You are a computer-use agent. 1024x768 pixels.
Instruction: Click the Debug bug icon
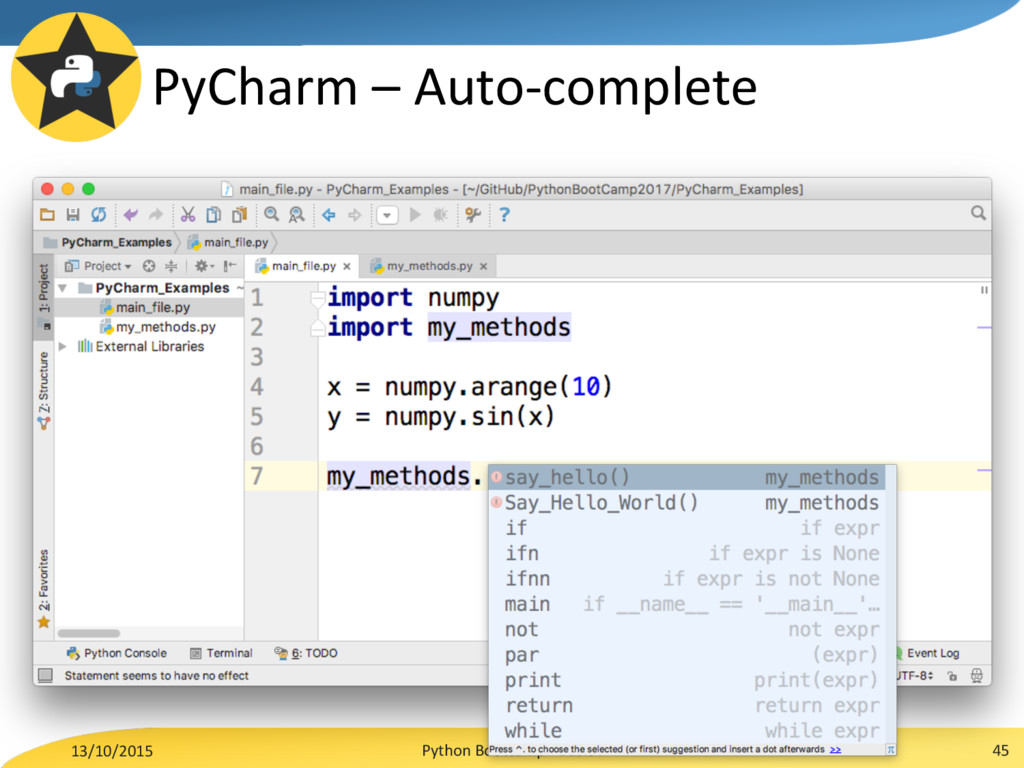[x=440, y=215]
